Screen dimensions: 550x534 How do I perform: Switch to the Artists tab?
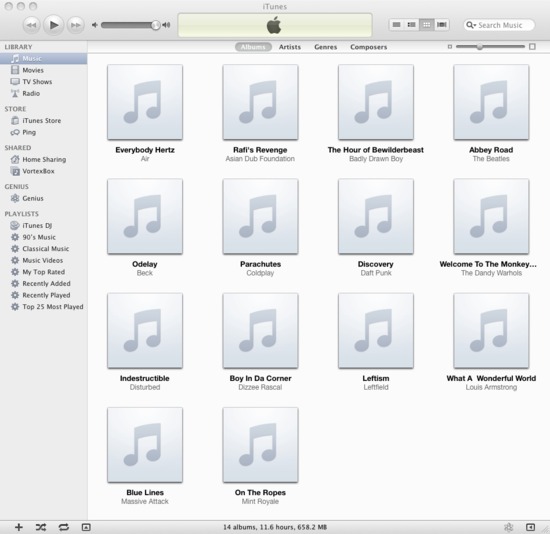click(x=290, y=47)
